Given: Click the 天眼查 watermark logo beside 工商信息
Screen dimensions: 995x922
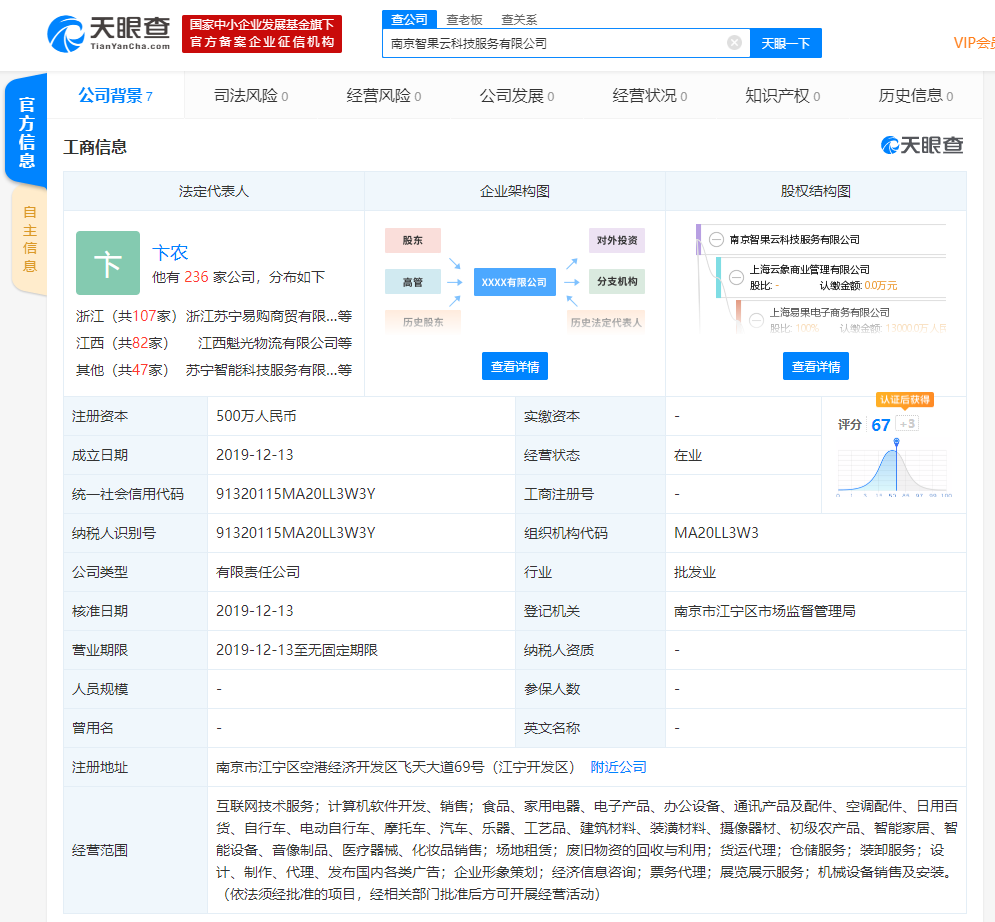Looking at the screenshot, I should pos(922,146).
